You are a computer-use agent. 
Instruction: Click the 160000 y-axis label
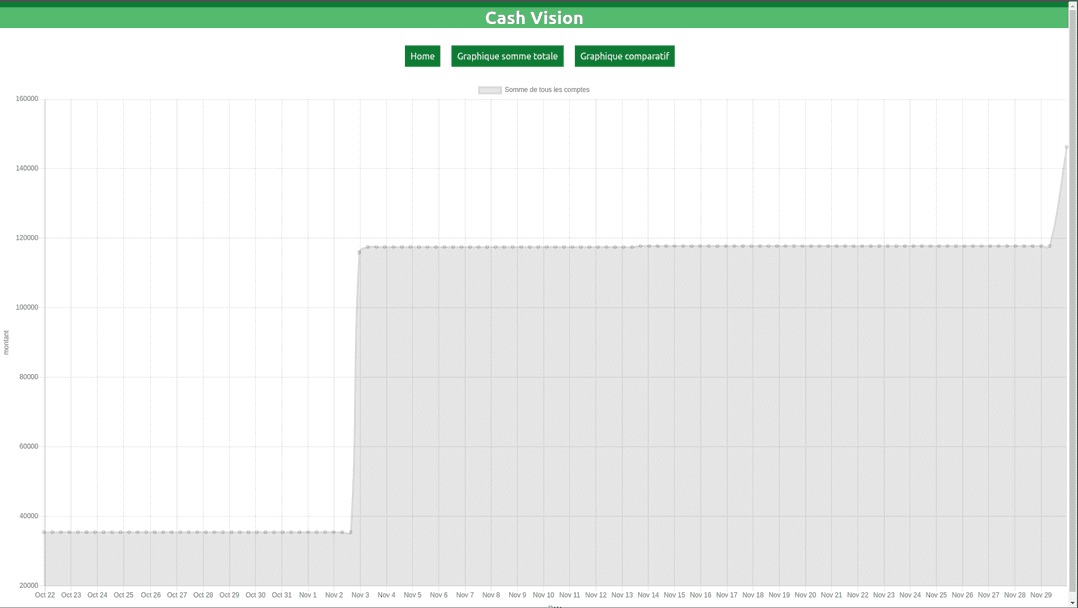[27, 99]
